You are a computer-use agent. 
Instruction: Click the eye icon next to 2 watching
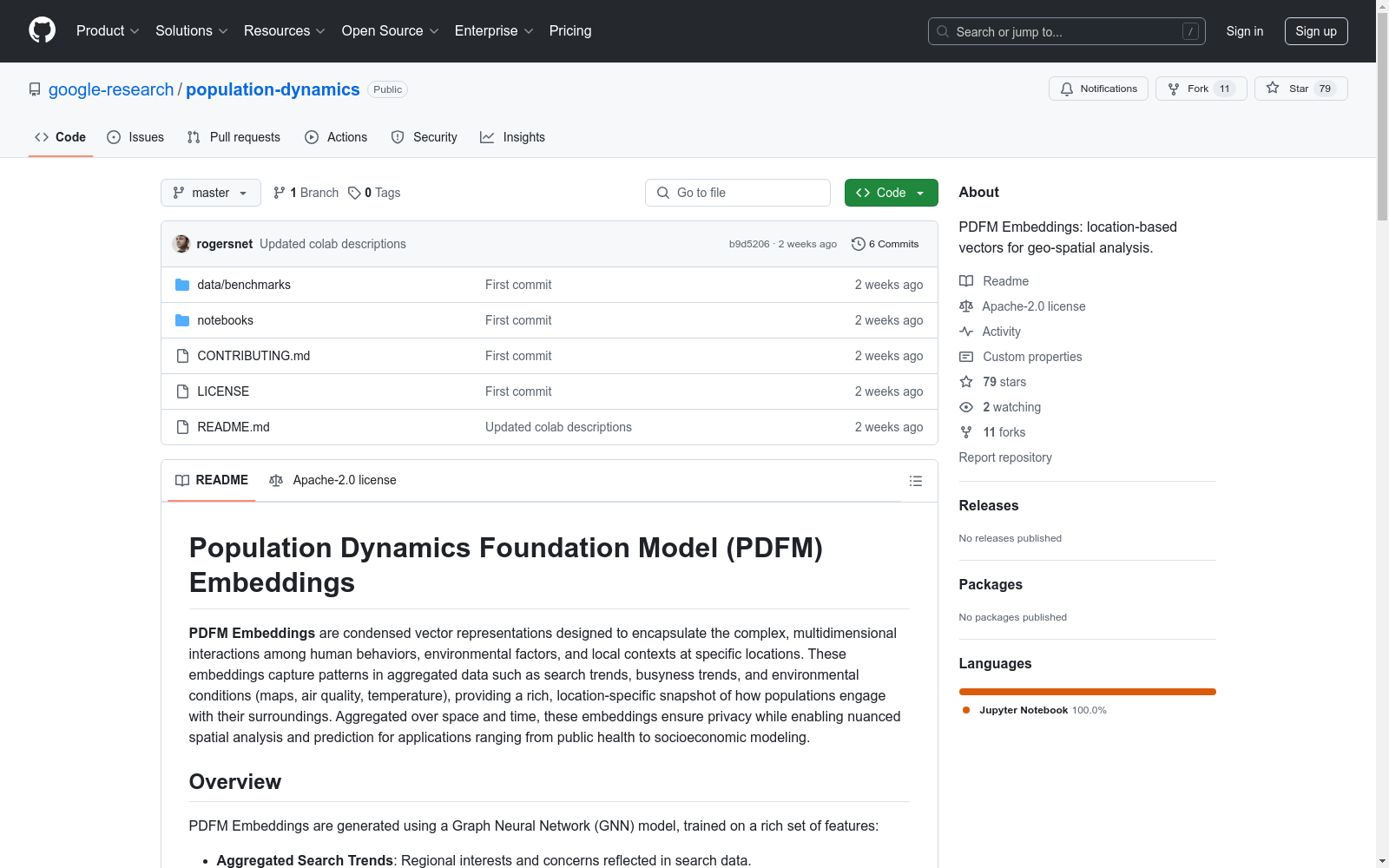pyautogui.click(x=966, y=407)
